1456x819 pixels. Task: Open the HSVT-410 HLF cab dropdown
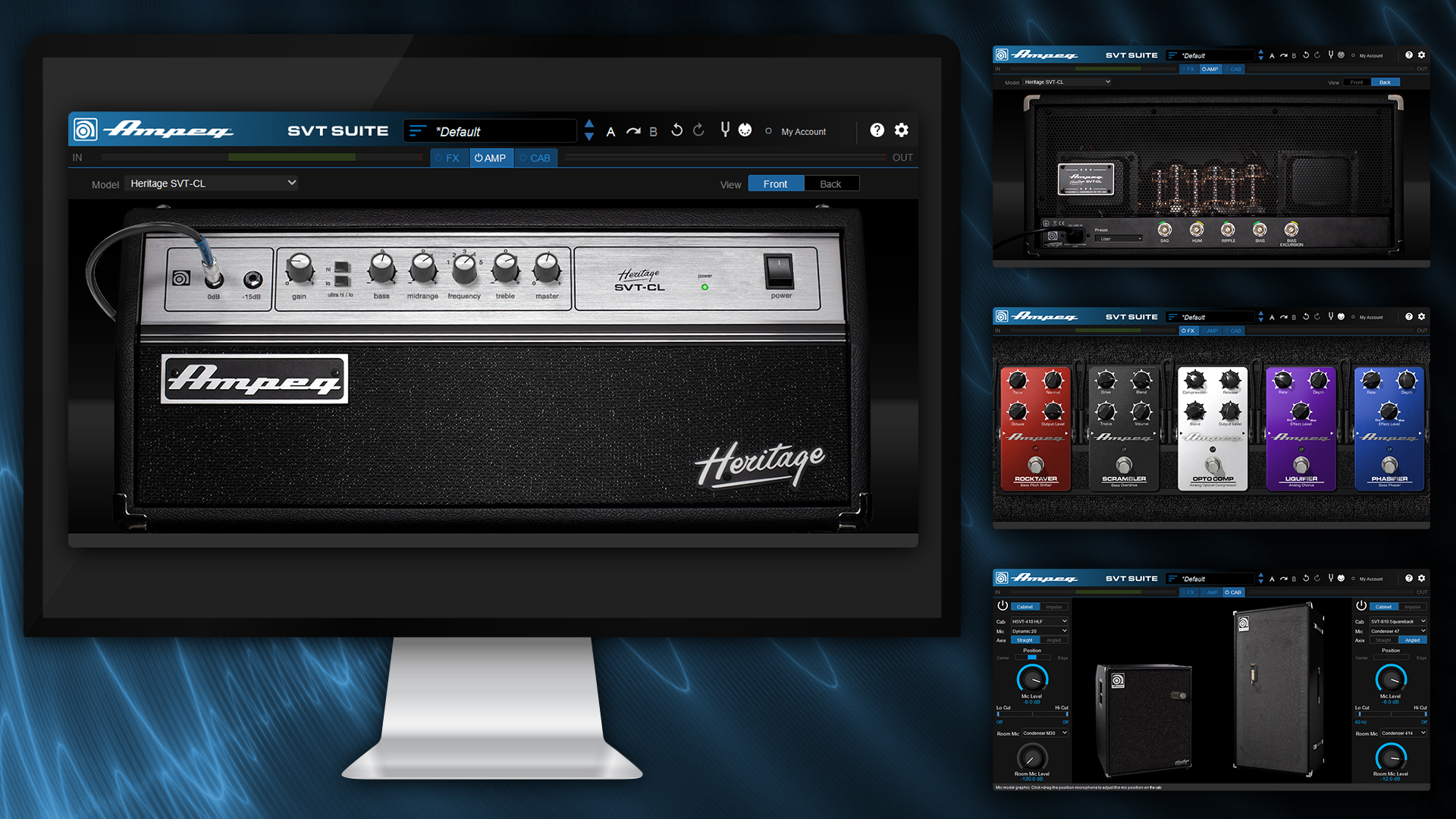tap(1039, 621)
